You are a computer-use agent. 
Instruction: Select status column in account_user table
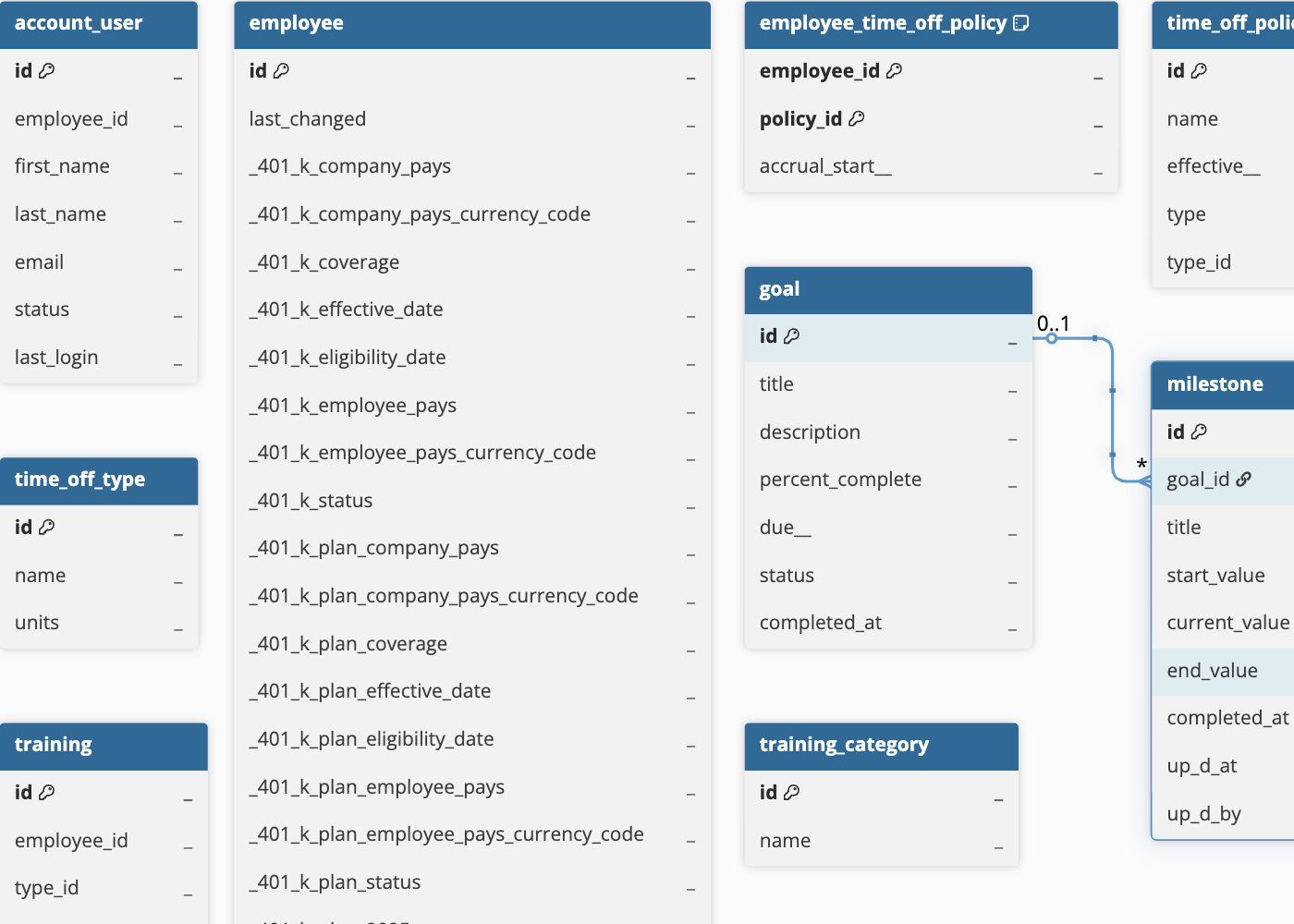99,310
